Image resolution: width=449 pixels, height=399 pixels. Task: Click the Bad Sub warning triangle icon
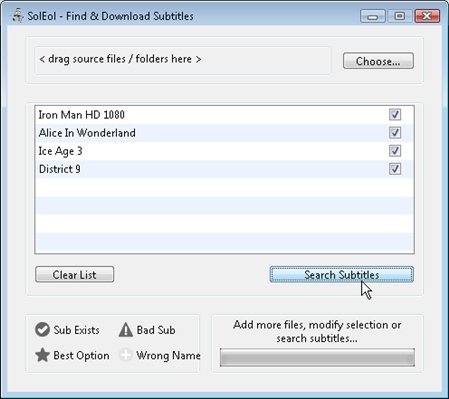[126, 330]
